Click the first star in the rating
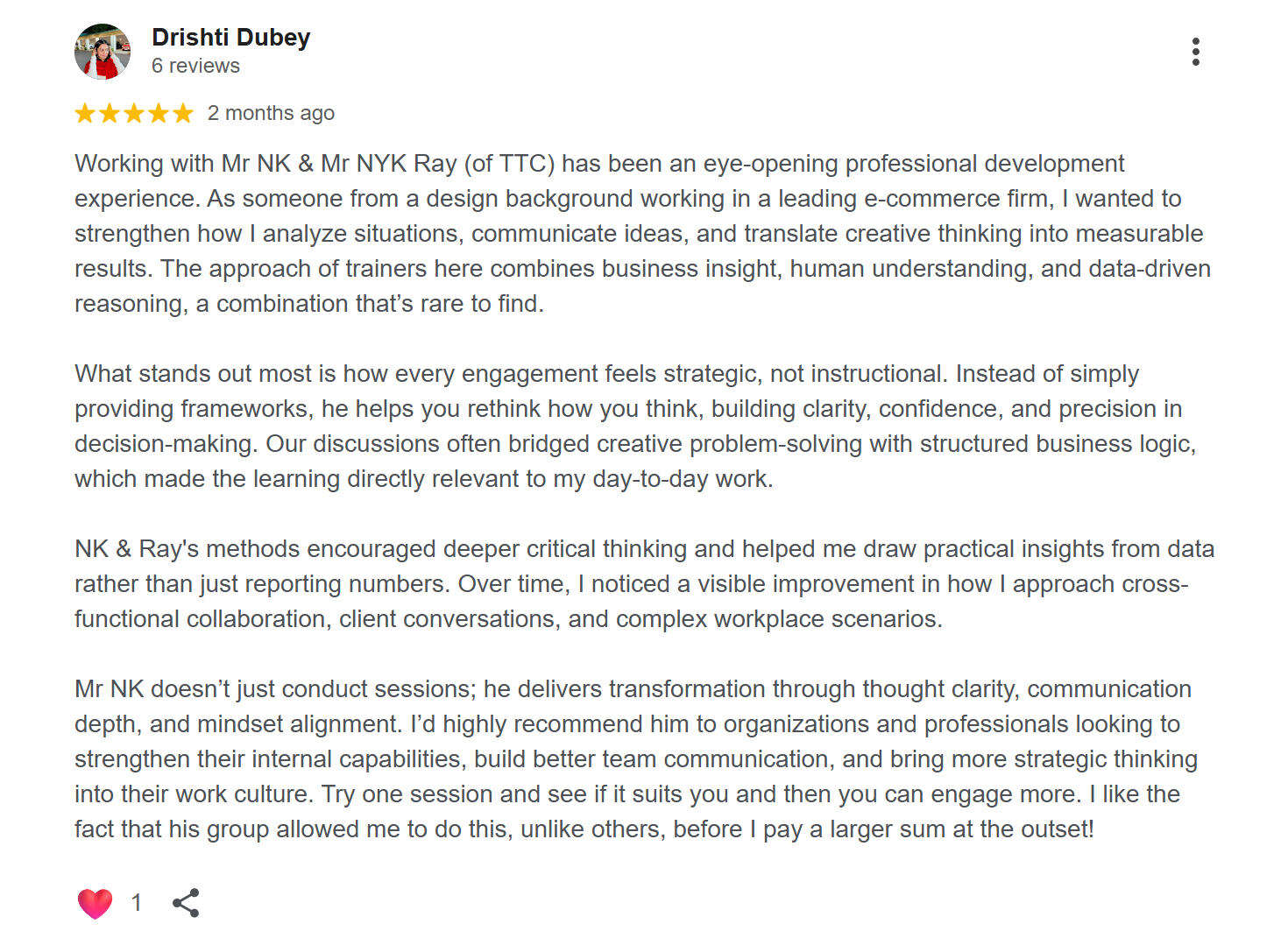 pyautogui.click(x=85, y=113)
